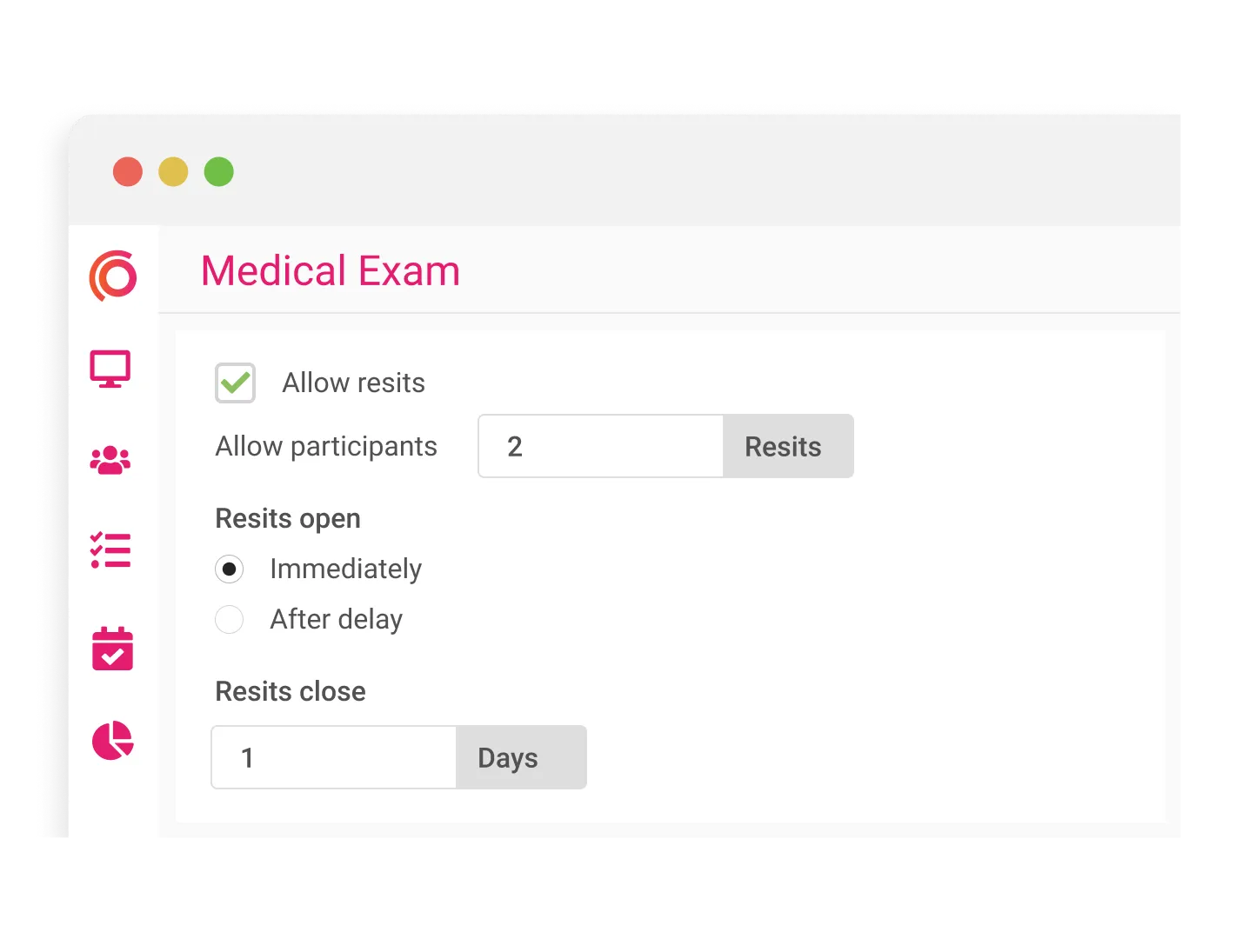Open the Participants section in the sidebar

click(x=110, y=460)
